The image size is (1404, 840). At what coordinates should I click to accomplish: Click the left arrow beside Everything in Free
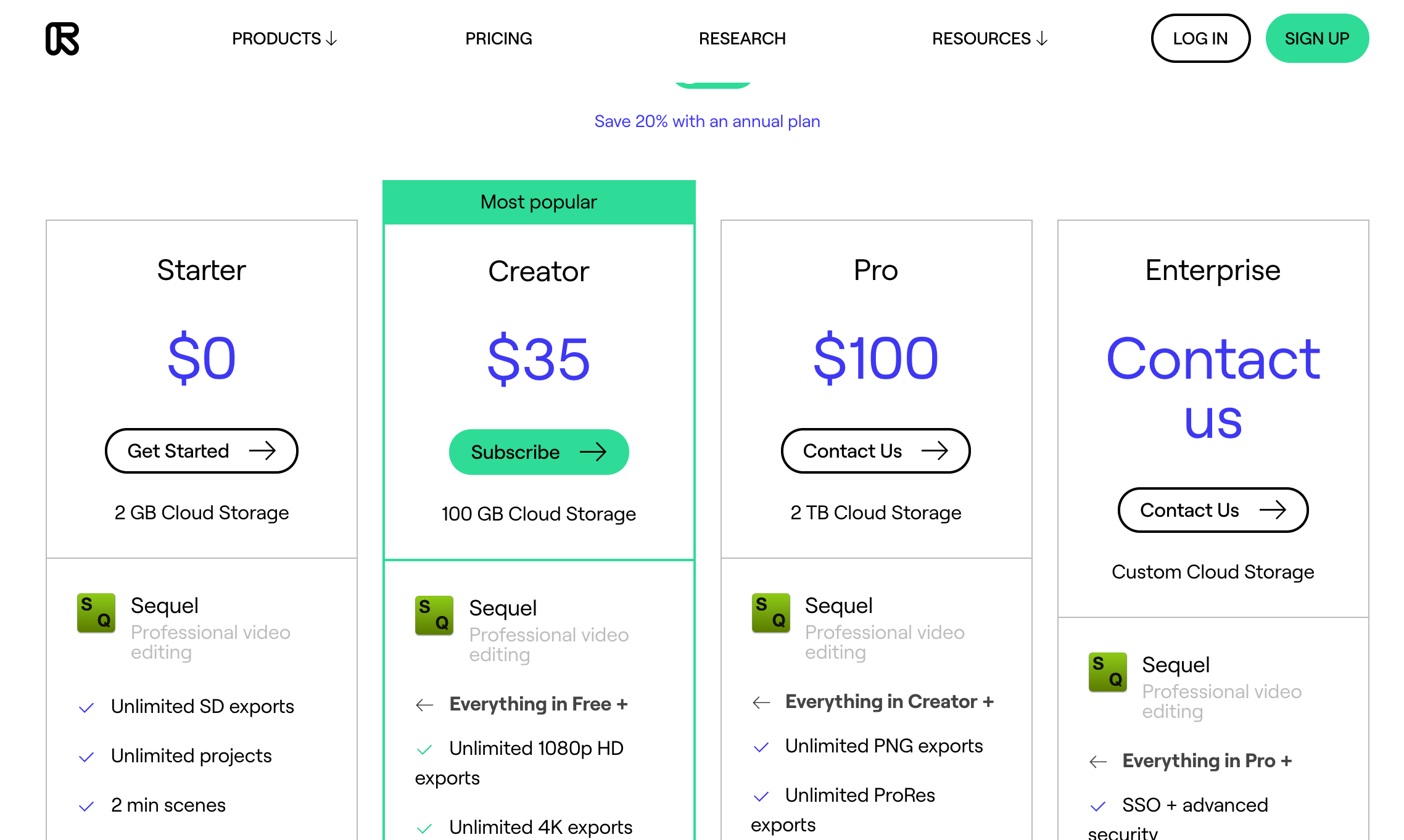pyautogui.click(x=425, y=705)
